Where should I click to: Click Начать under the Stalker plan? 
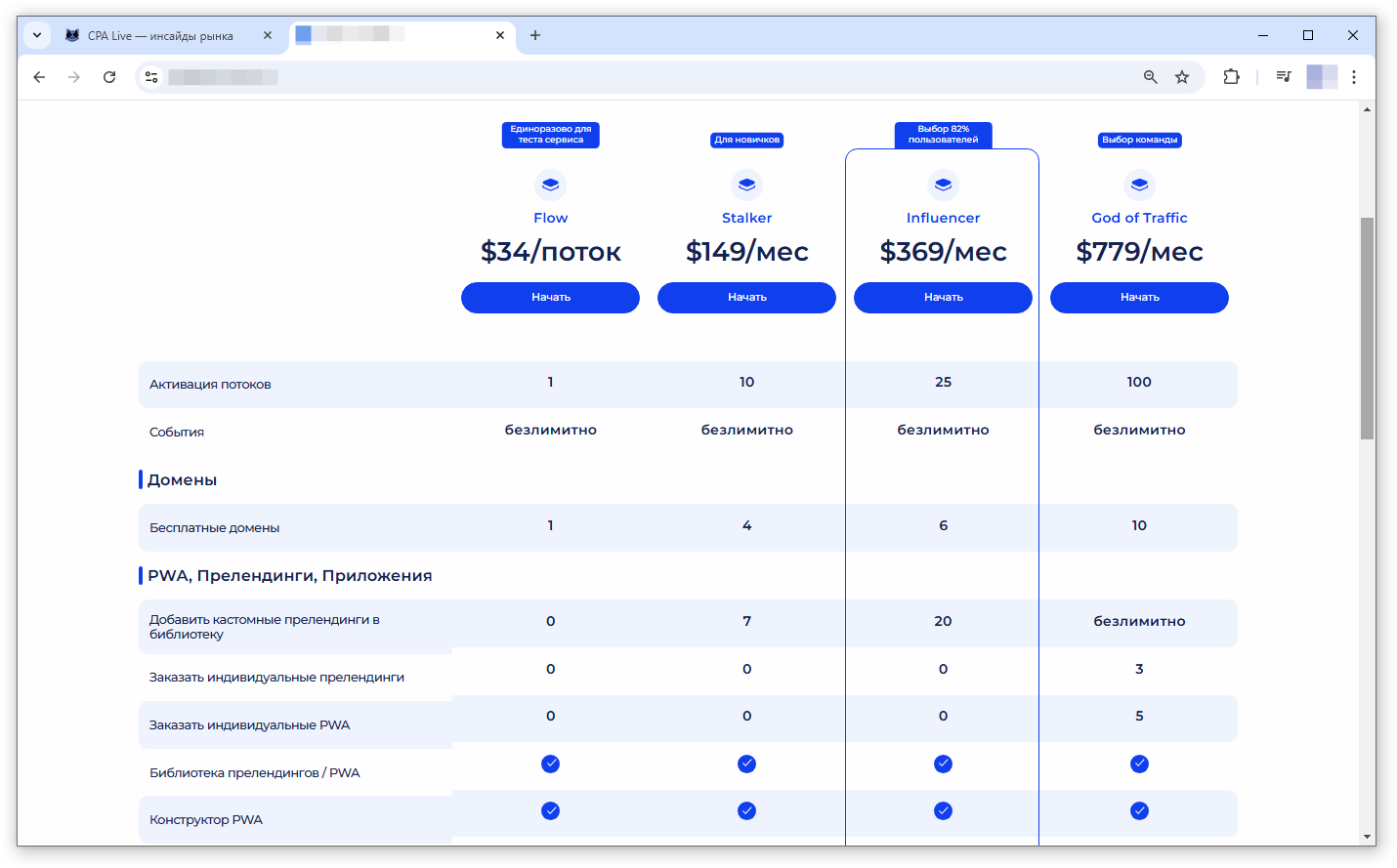pos(746,298)
